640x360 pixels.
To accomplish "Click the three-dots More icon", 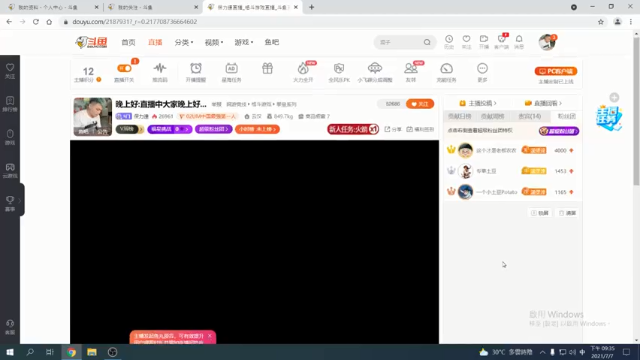I will coord(482,68).
